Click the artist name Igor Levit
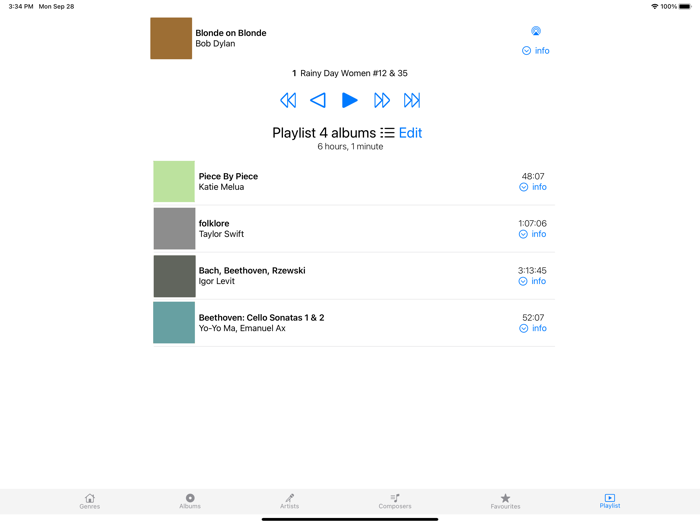 (217, 281)
